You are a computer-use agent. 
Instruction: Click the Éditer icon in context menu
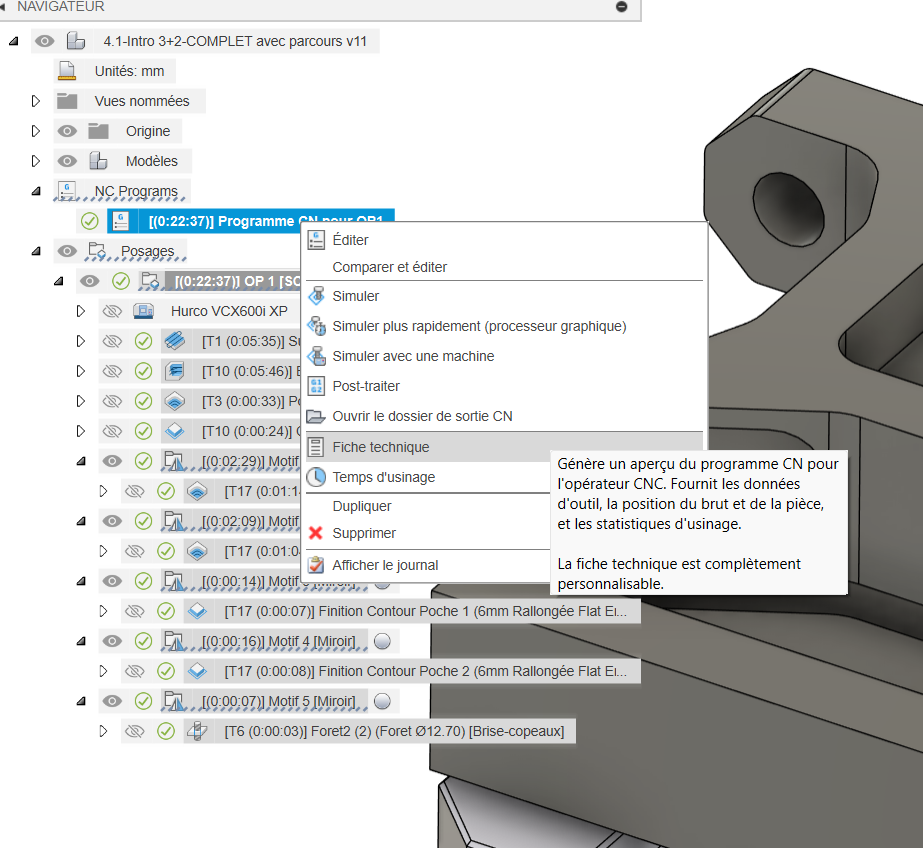316,240
